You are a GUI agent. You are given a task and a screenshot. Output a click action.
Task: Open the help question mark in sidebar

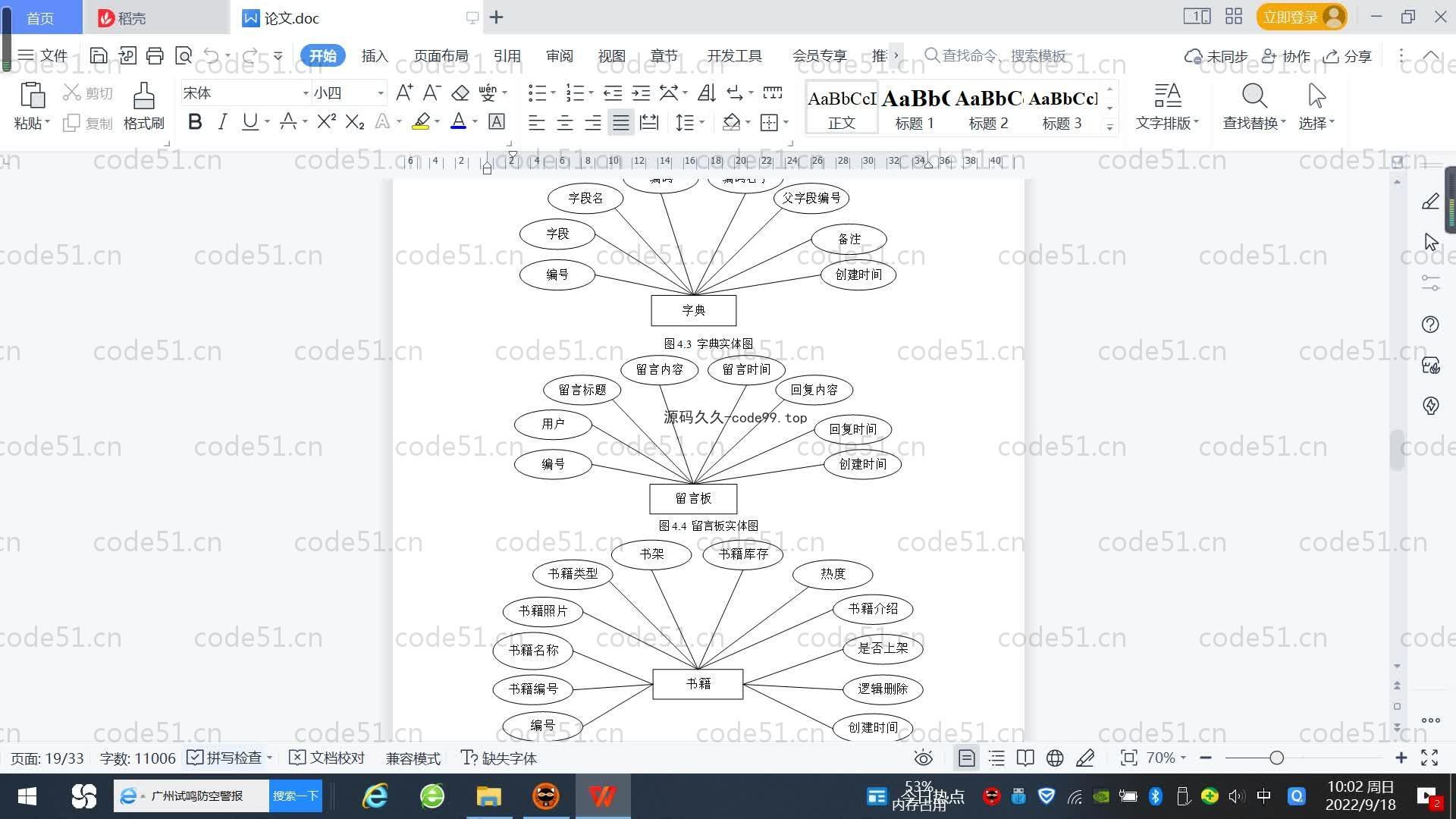[1430, 325]
